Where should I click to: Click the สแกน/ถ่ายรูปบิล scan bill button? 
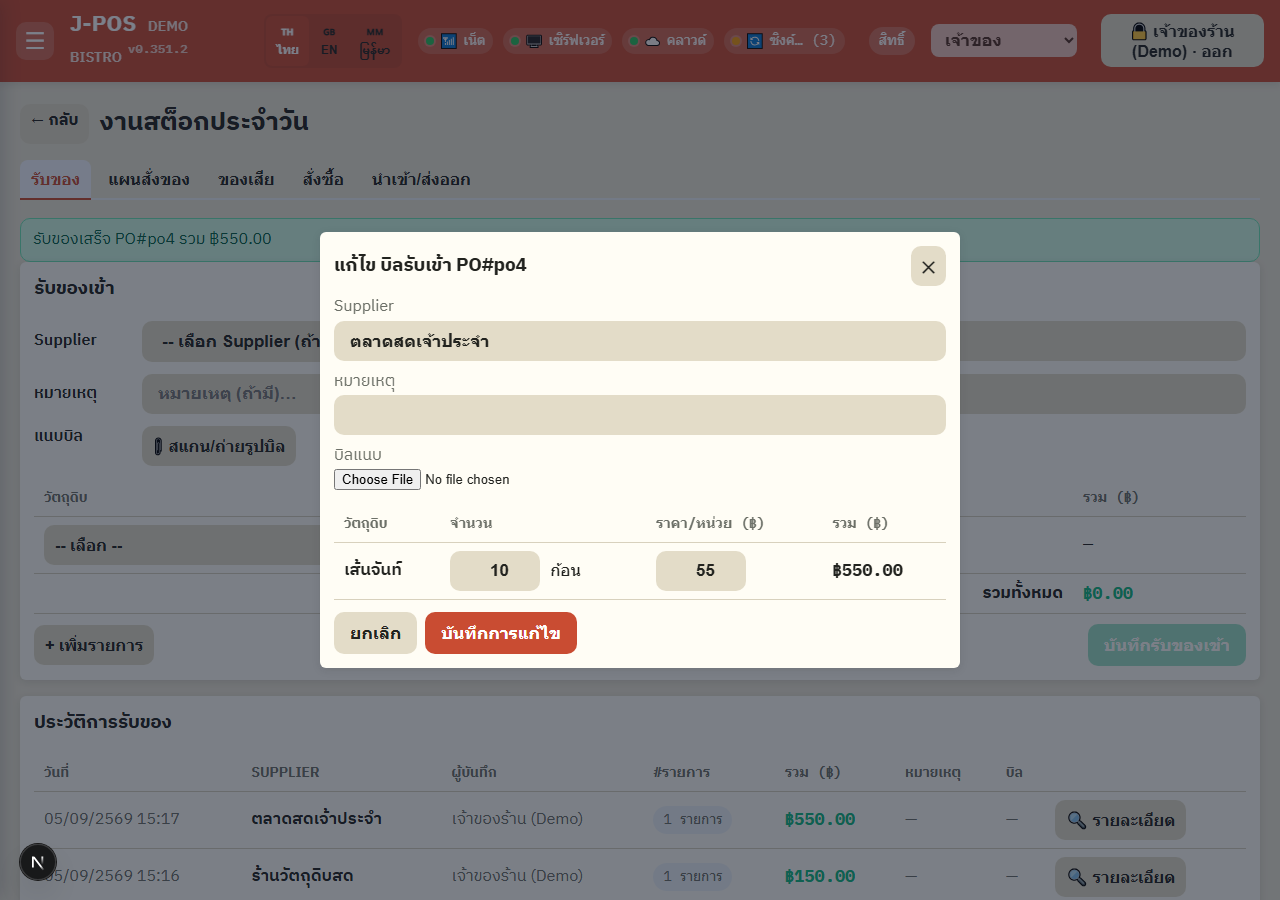point(219,446)
